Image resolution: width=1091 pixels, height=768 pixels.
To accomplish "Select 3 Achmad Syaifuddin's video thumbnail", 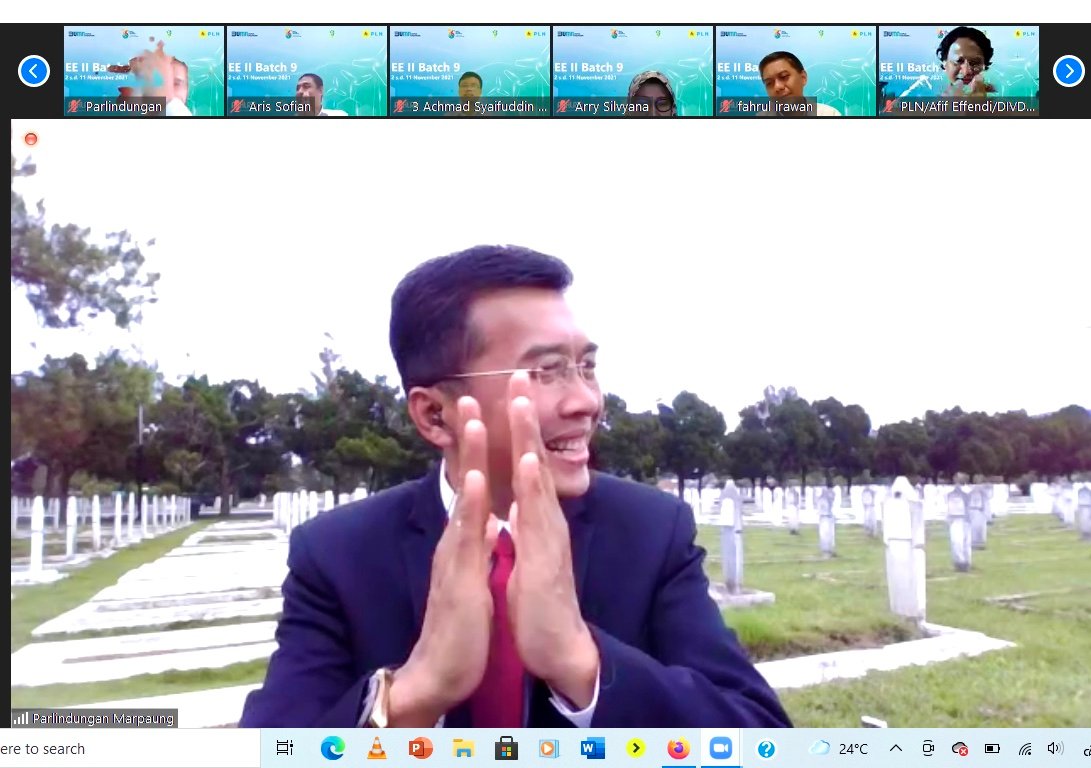I will (470, 71).
